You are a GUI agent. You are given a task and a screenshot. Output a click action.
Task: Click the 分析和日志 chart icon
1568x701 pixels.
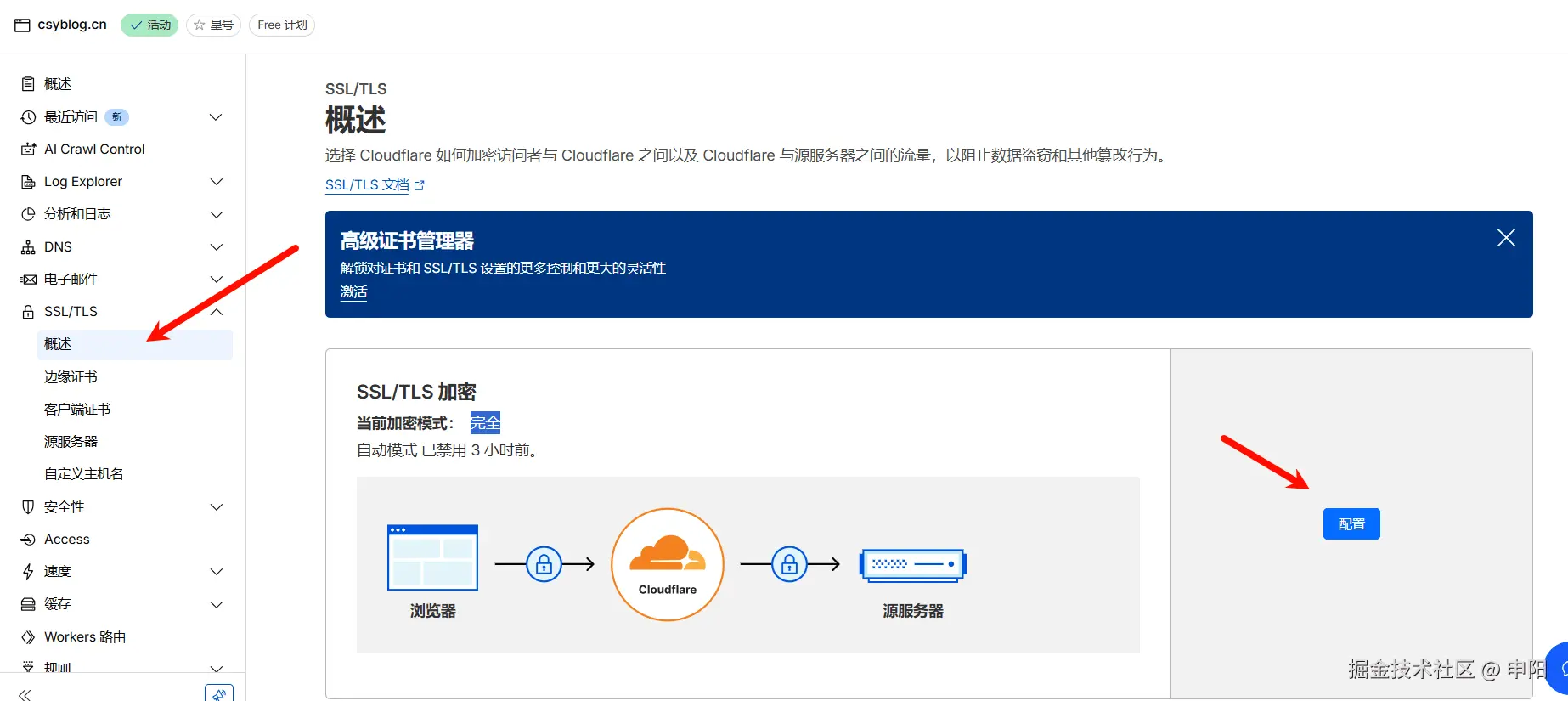(28, 214)
